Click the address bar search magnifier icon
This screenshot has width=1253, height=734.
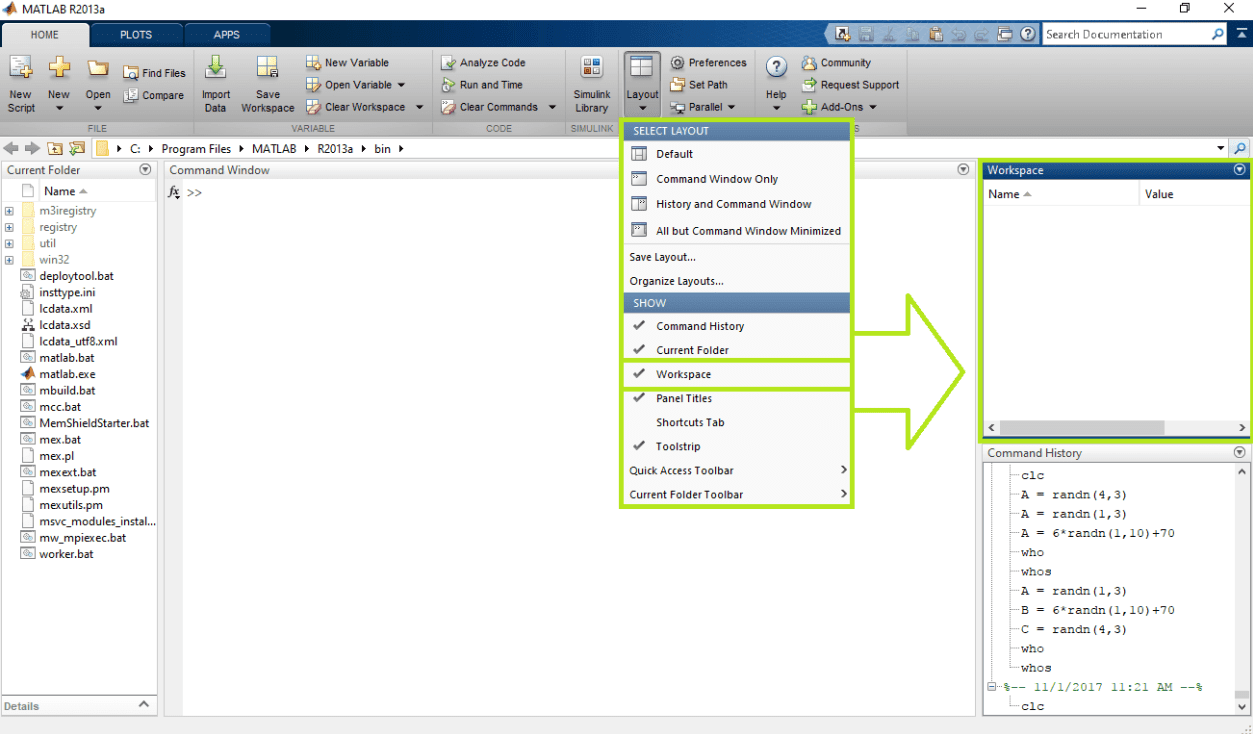click(x=1241, y=149)
